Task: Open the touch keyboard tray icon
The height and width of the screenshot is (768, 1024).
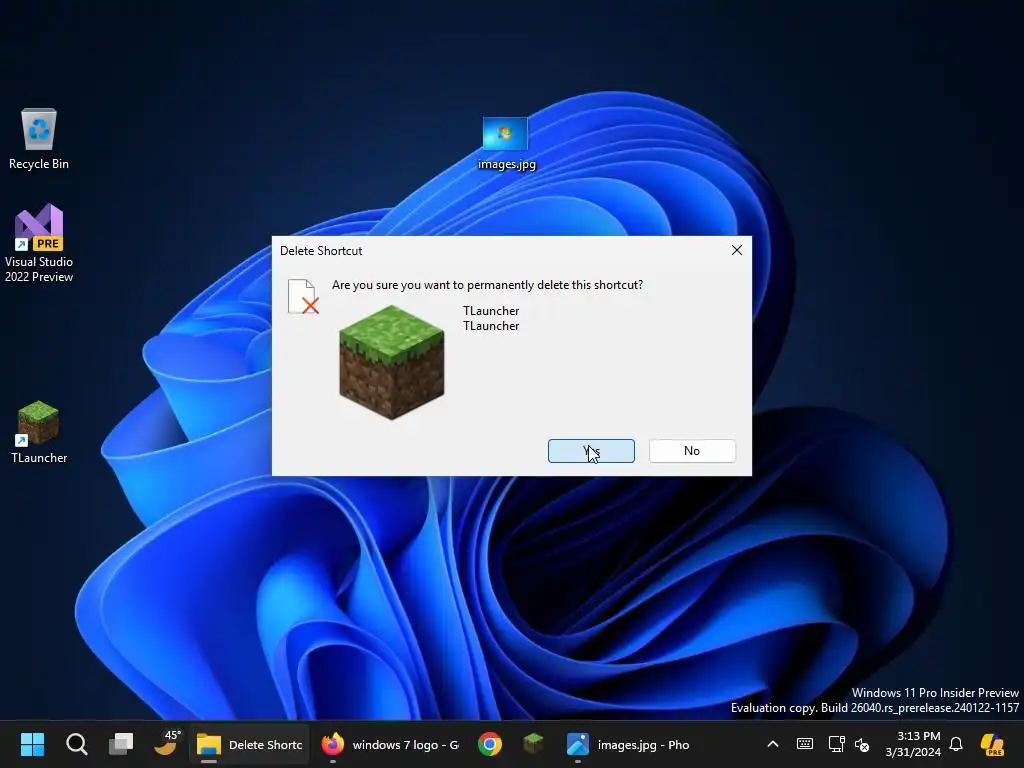Action: click(805, 744)
